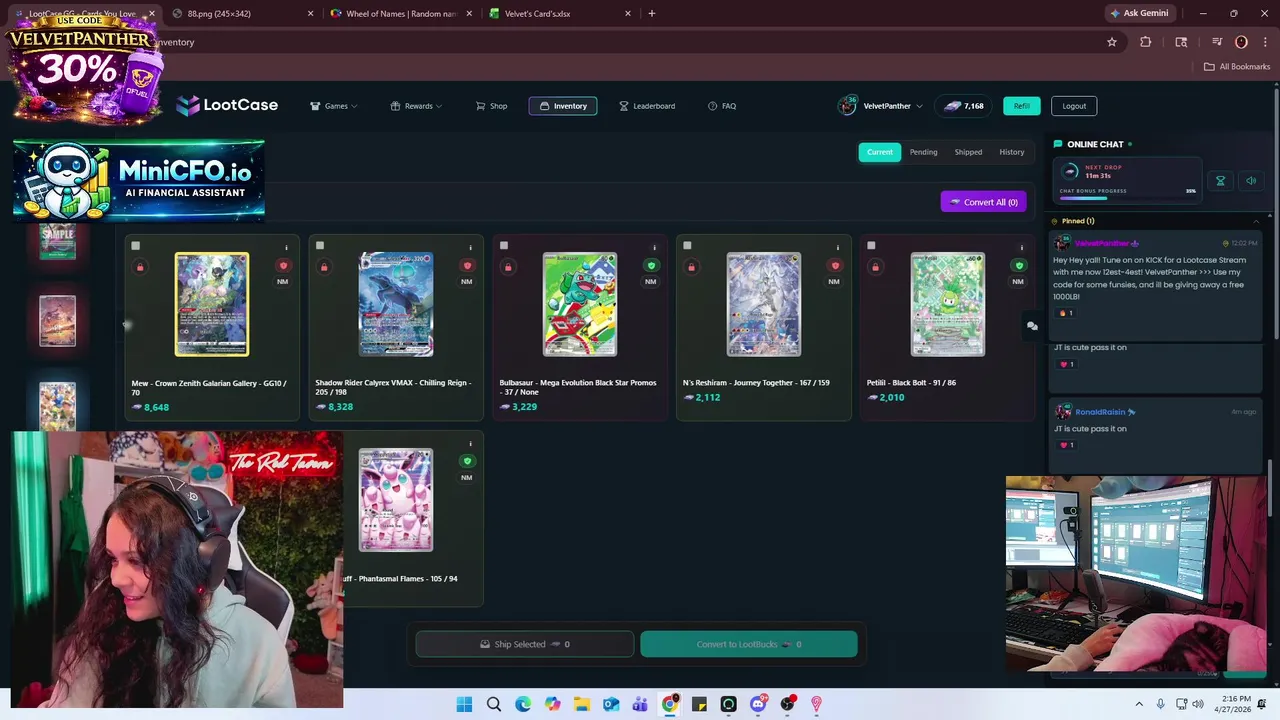Viewport: 1280px width, 720px height.
Task: Select the Petilil card checkbox
Action: (x=871, y=245)
